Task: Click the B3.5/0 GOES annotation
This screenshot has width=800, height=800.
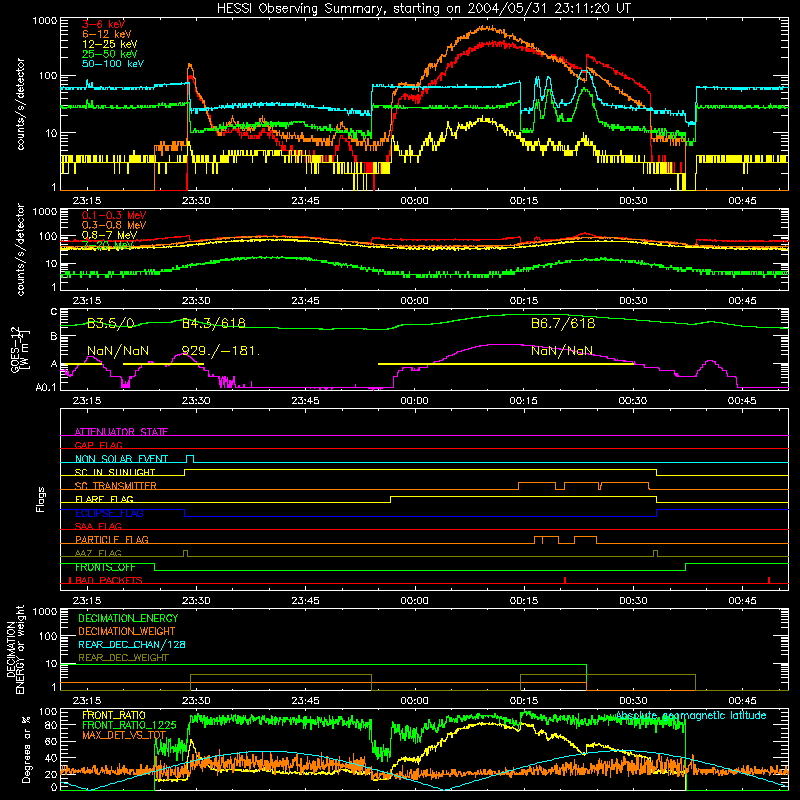Action: tap(111, 323)
